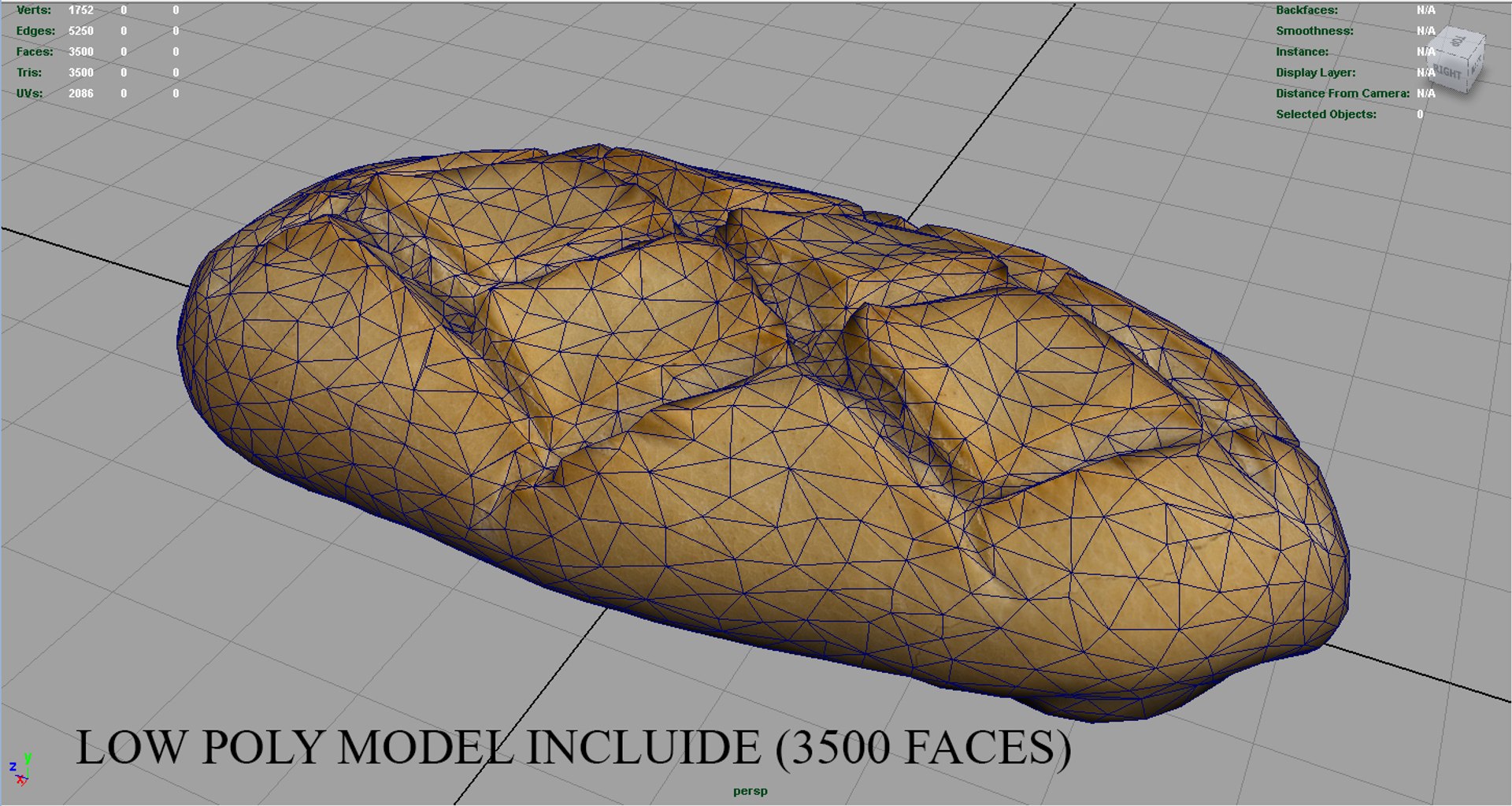This screenshot has width=1512, height=806.
Task: Click the UVs label in the heads-up display
Action: pos(29,93)
